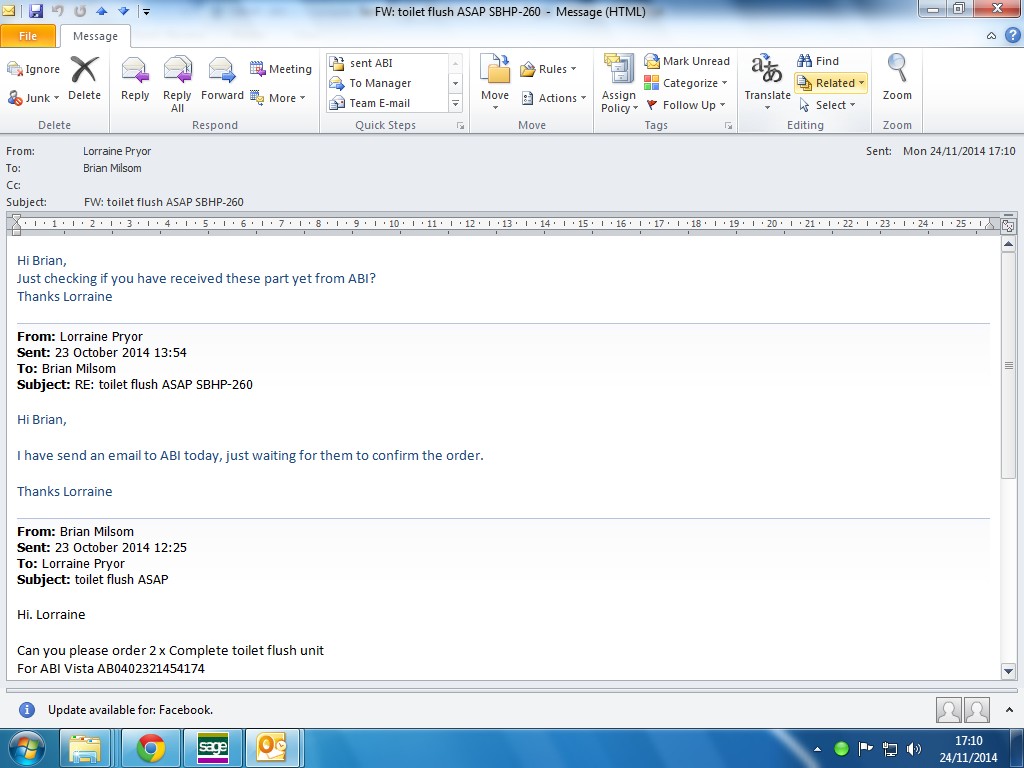The image size is (1024, 768).
Task: Open the Follow Up flag menu
Action: [x=685, y=105]
